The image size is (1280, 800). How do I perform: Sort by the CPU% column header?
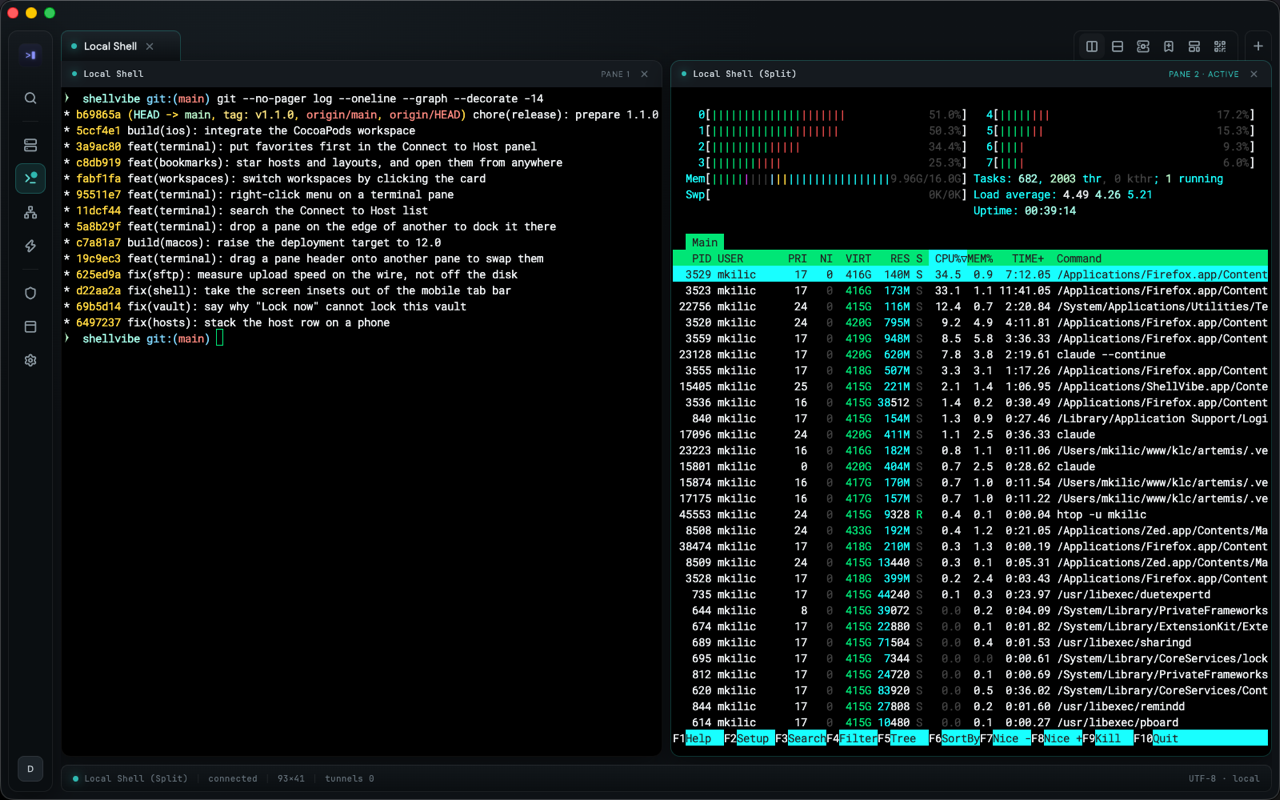pos(951,258)
